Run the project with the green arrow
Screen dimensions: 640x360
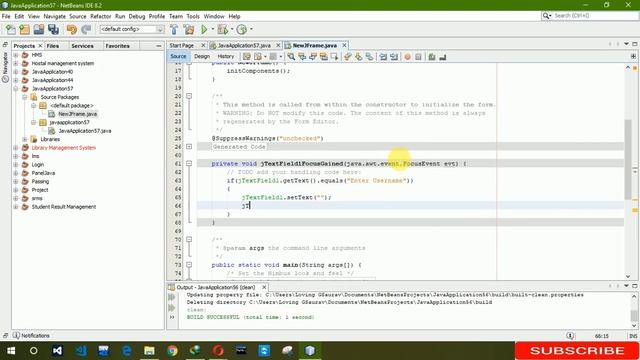click(x=204, y=29)
